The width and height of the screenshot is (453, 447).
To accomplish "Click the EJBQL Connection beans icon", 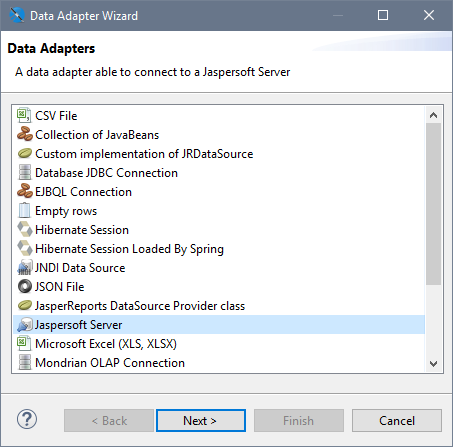I will pyautogui.click(x=24, y=192).
